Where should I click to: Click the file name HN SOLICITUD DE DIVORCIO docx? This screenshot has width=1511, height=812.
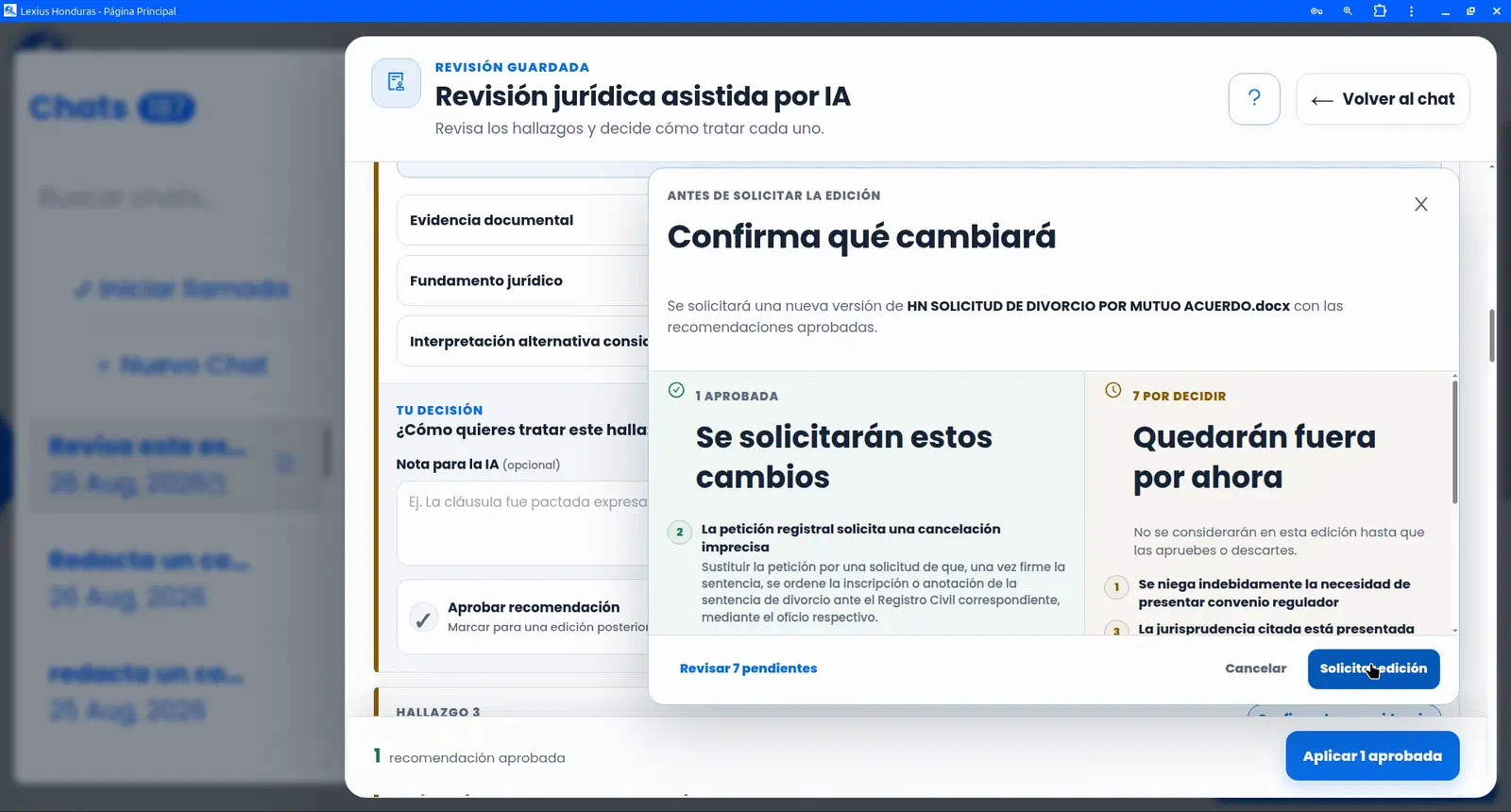tap(1097, 306)
